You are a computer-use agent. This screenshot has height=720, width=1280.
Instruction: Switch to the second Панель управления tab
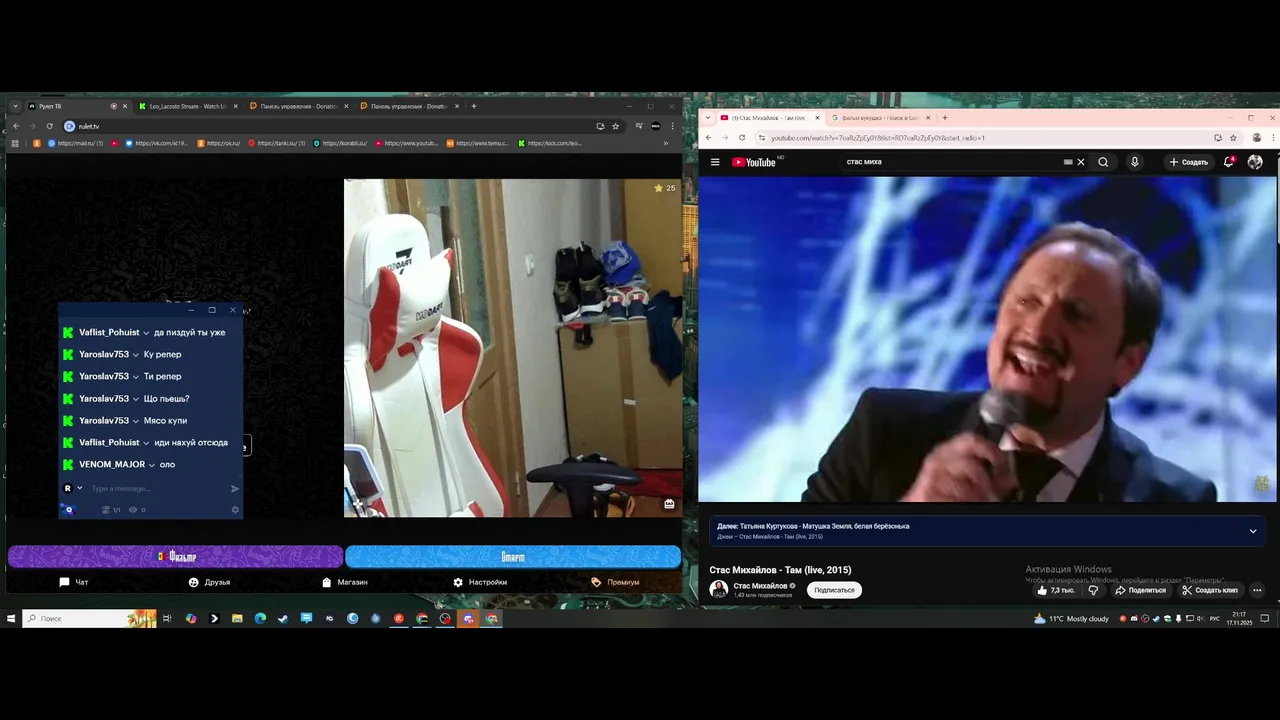click(x=409, y=106)
